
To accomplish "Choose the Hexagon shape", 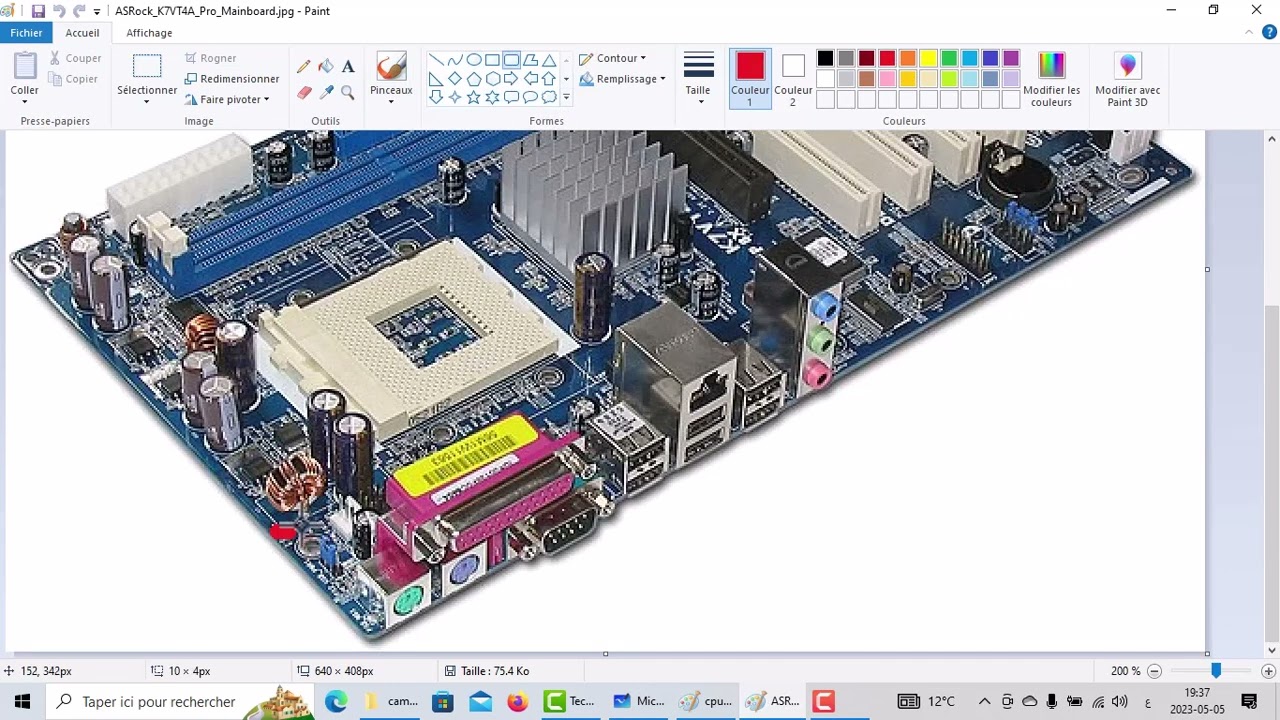I will tap(493, 79).
